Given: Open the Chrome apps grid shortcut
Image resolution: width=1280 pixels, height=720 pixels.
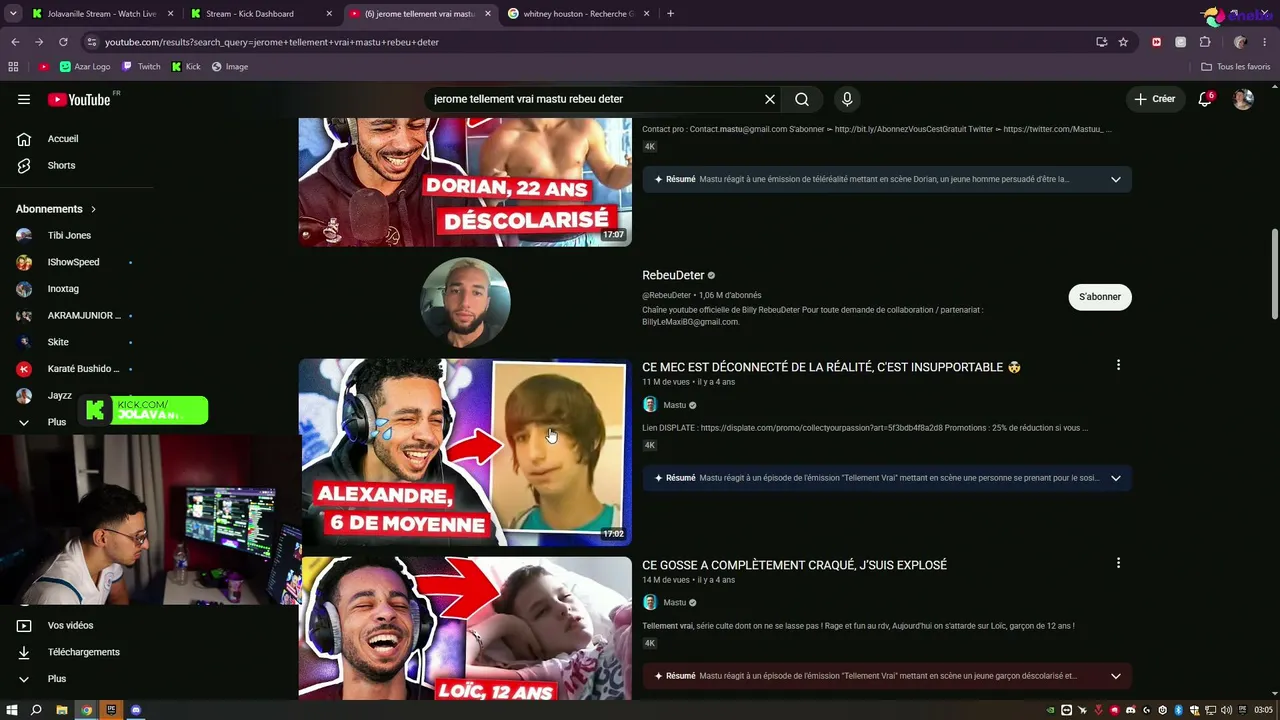Looking at the screenshot, I should tap(13, 67).
